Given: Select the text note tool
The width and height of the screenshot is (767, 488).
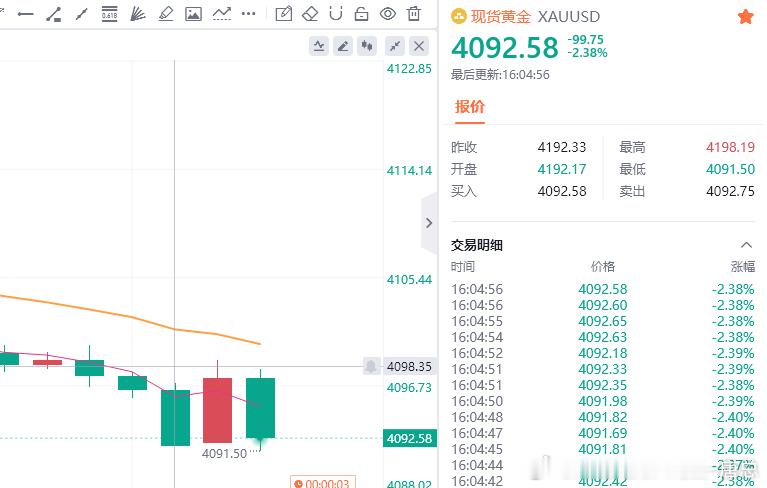Looking at the screenshot, I should tap(284, 14).
